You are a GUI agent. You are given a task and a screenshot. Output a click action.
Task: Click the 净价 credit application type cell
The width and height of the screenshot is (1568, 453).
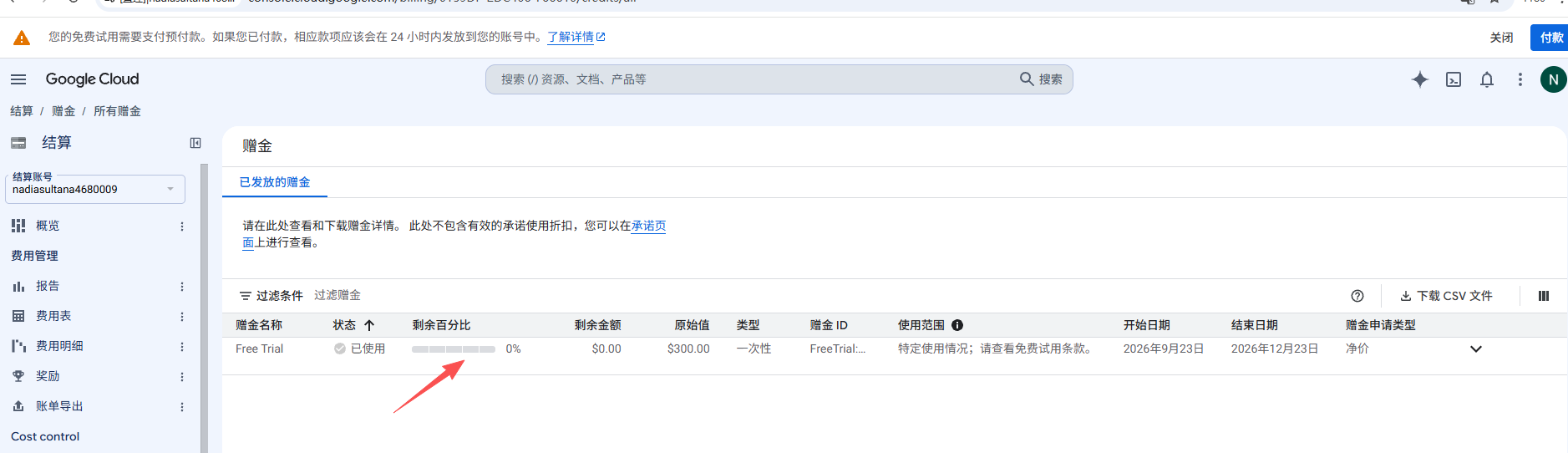pos(1357,349)
